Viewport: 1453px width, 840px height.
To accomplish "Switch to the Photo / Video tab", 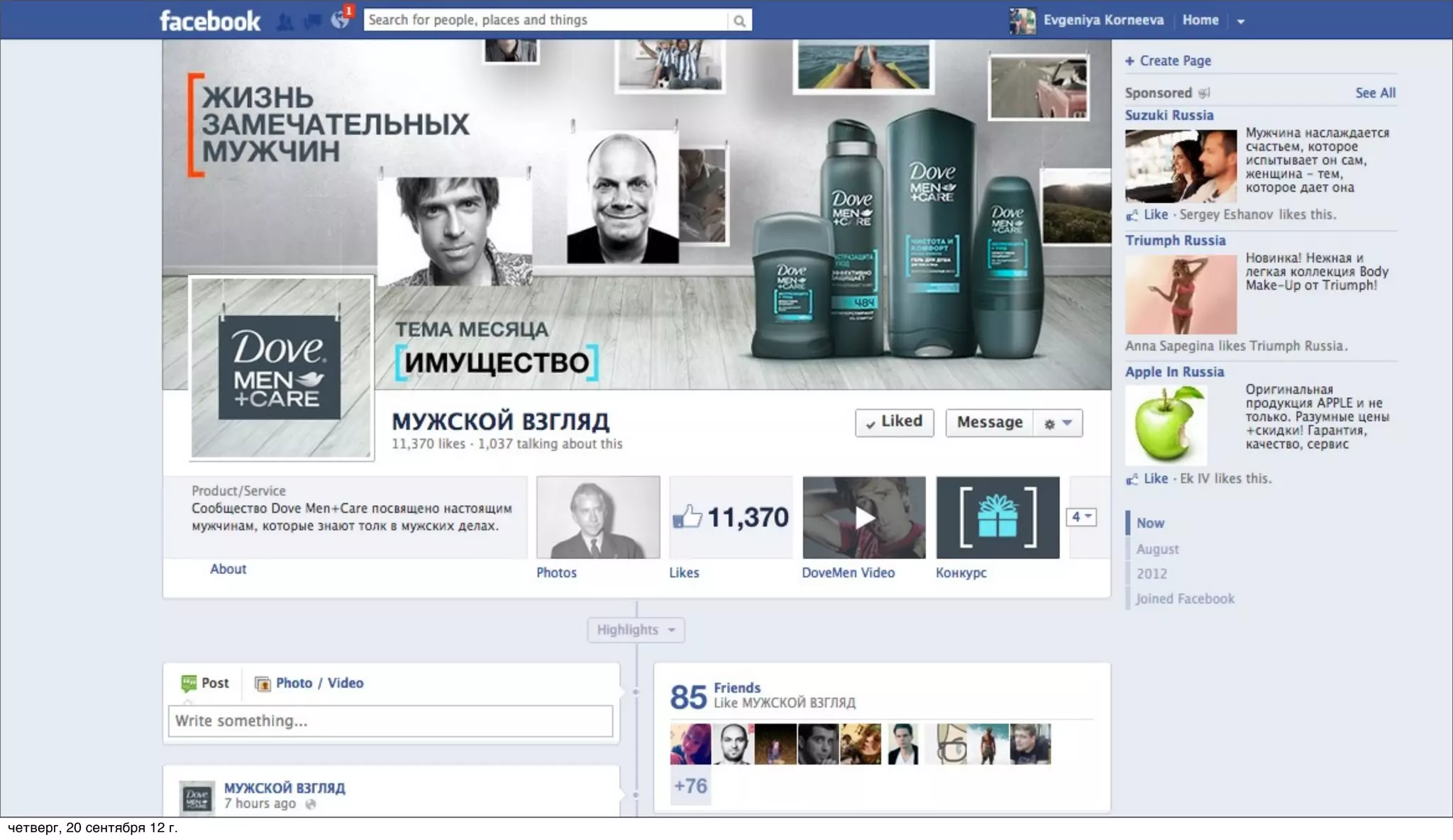I will [x=318, y=683].
